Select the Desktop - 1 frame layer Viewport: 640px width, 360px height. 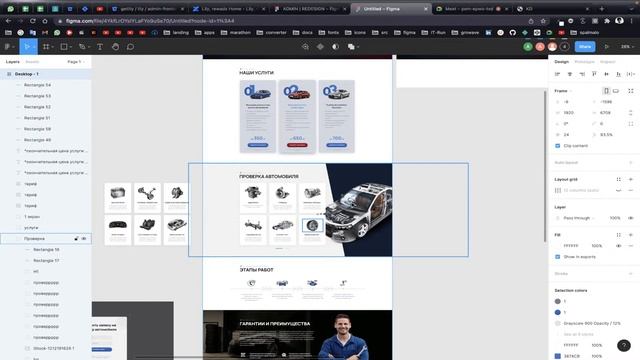(46, 74)
